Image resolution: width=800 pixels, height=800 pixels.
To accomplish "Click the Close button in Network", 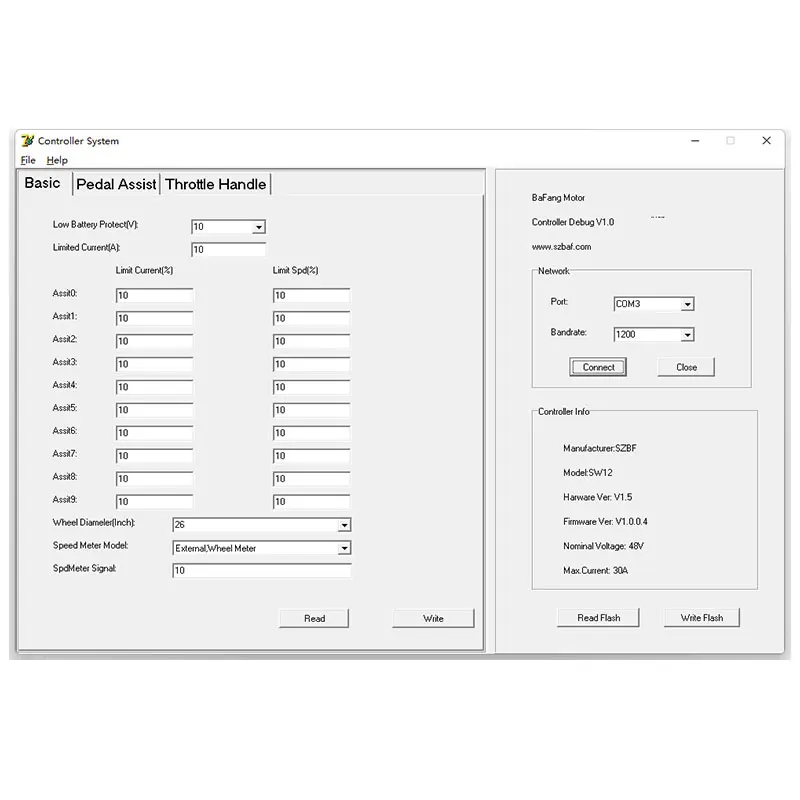I will [x=686, y=367].
